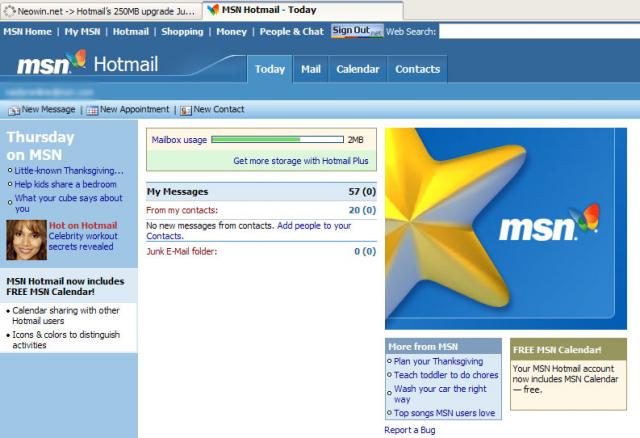The height and width of the screenshot is (438, 640).
Task: Click the MSN butterfly icon on browser tab
Action: [213, 10]
